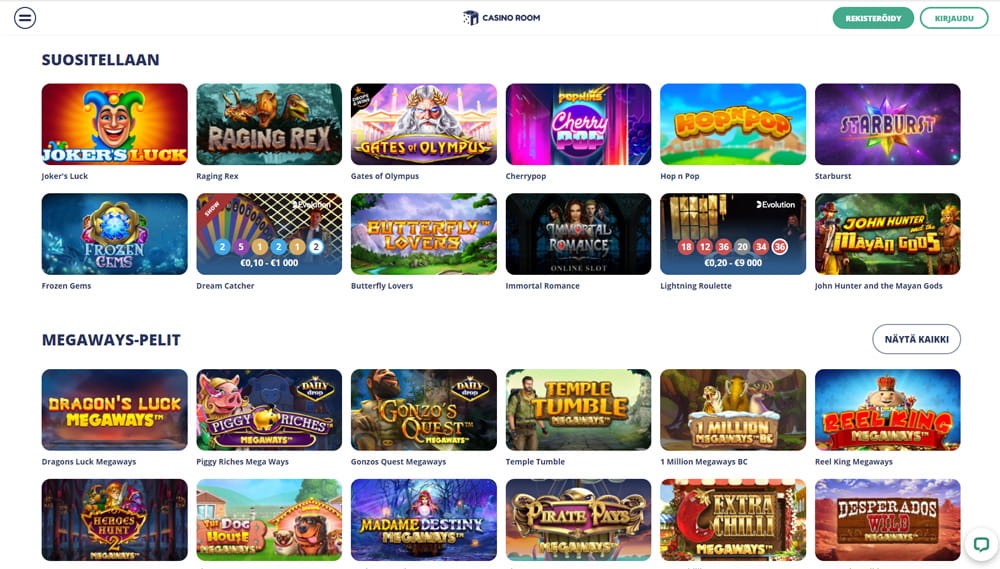This screenshot has height=569, width=1000.
Task: Open the live chat bubble icon
Action: click(x=981, y=544)
